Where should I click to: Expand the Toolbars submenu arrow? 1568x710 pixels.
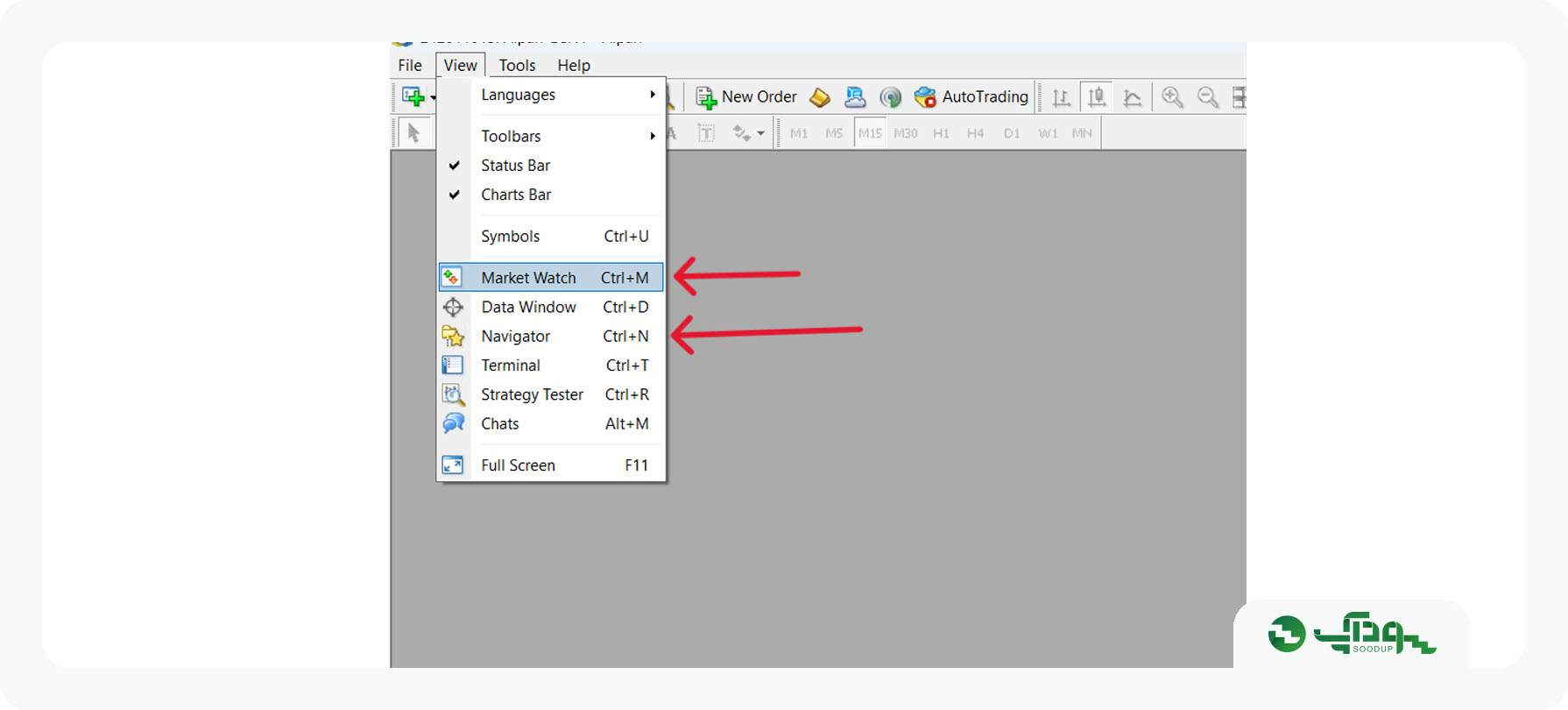pos(653,136)
